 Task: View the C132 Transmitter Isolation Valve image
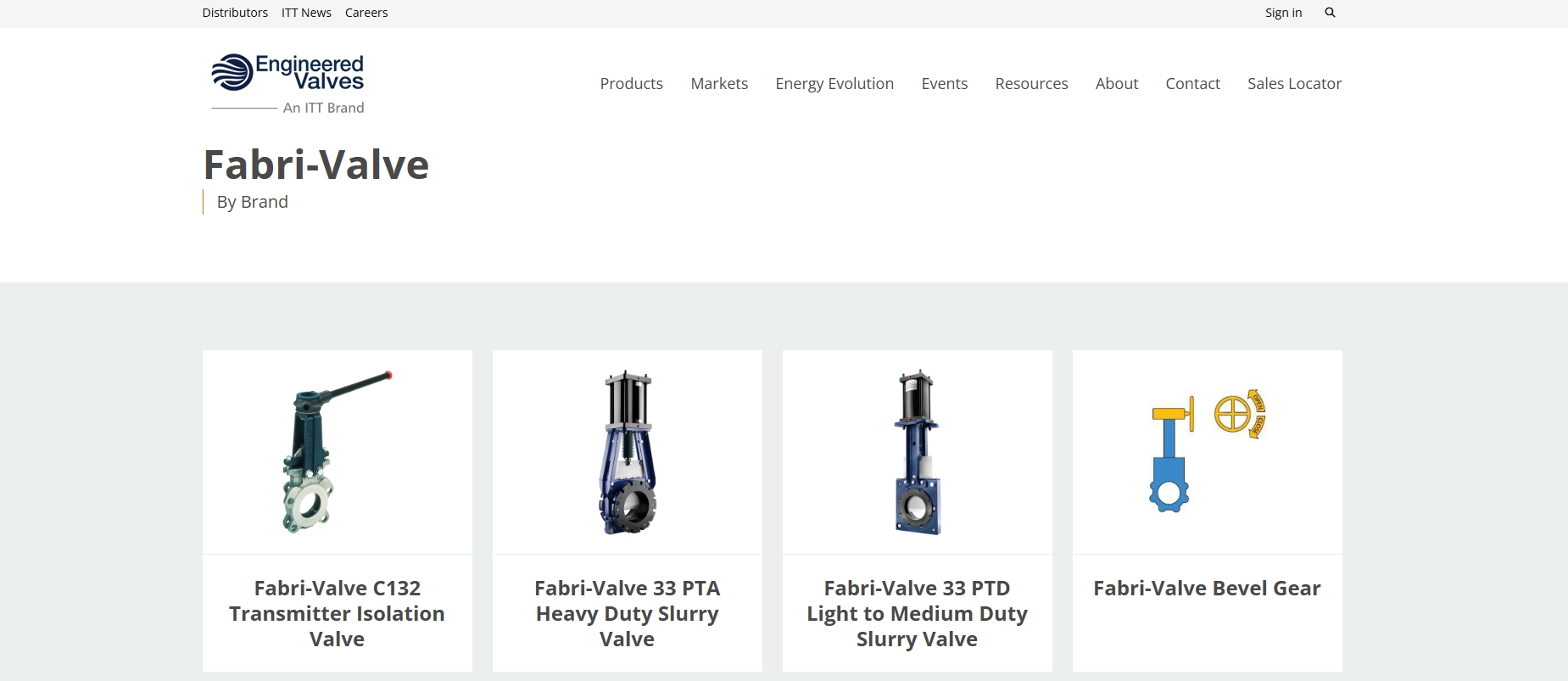point(337,452)
